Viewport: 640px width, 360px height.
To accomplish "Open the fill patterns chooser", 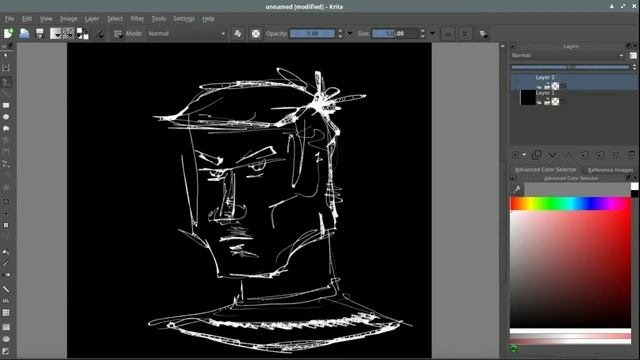I will [69, 33].
